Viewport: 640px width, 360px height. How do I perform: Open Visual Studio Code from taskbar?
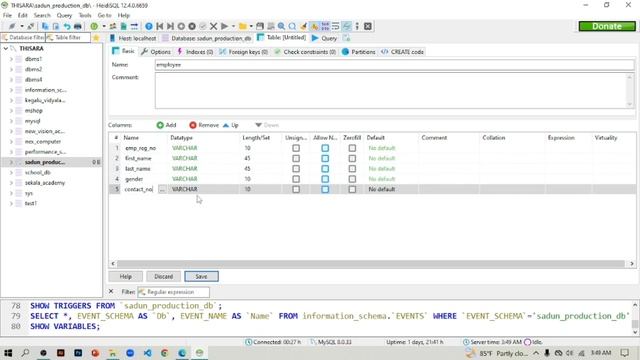(x=147, y=353)
